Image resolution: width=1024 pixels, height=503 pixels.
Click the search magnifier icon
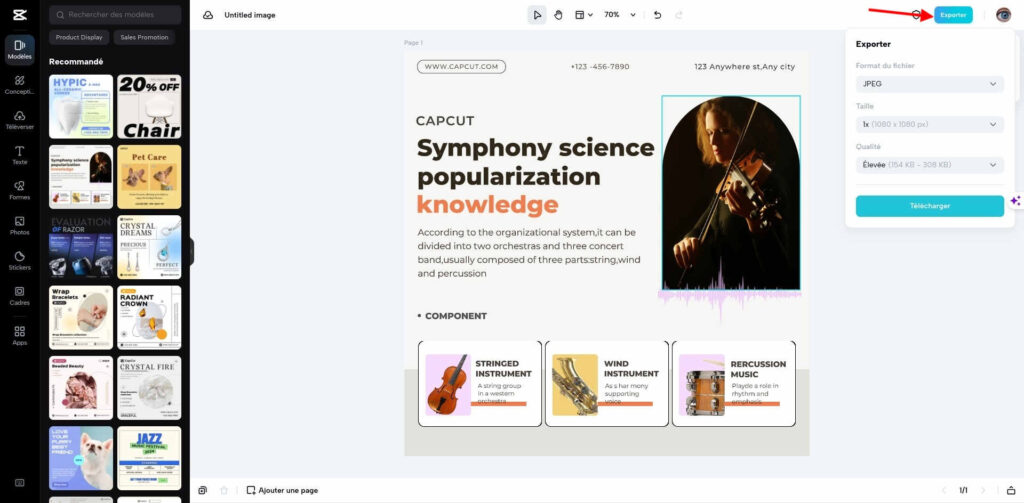[60, 14]
